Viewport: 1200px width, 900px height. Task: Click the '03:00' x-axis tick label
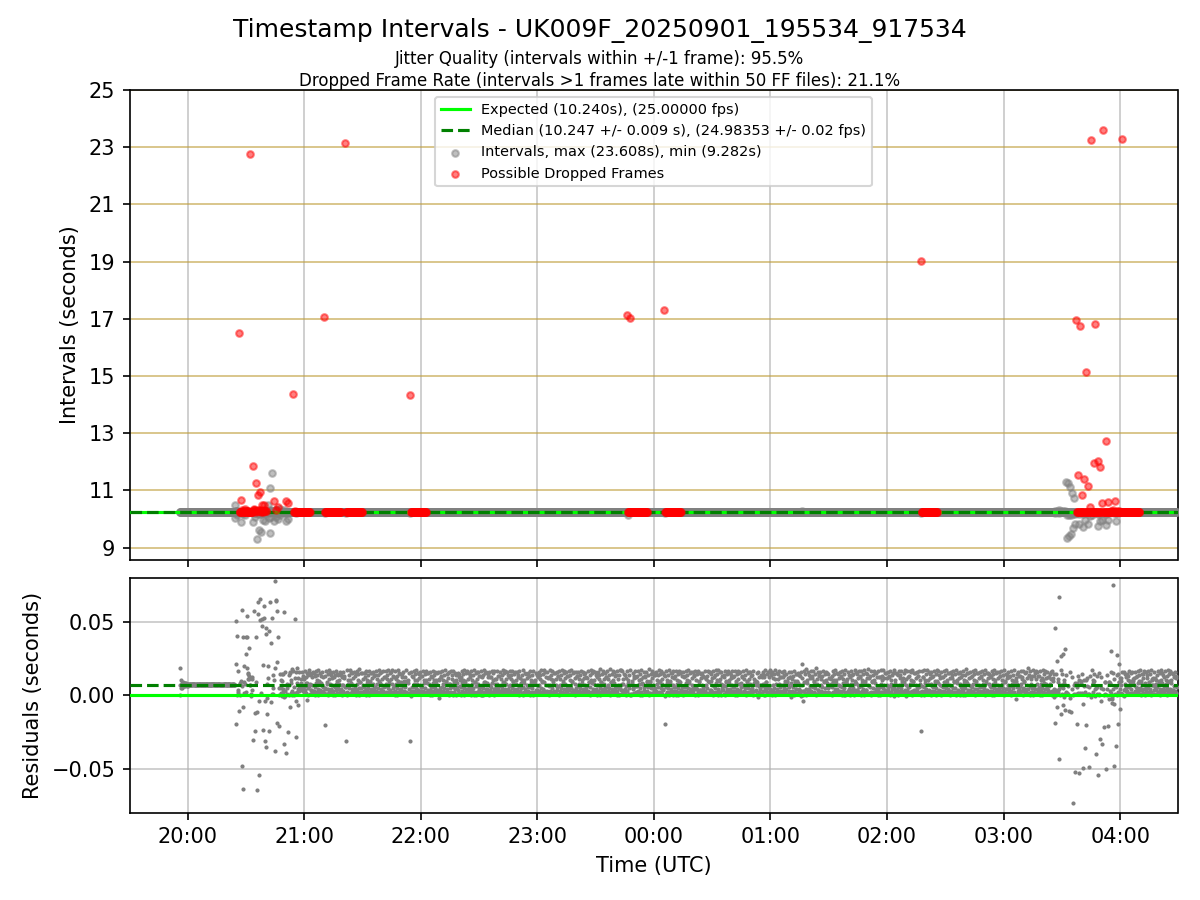(x=1003, y=836)
